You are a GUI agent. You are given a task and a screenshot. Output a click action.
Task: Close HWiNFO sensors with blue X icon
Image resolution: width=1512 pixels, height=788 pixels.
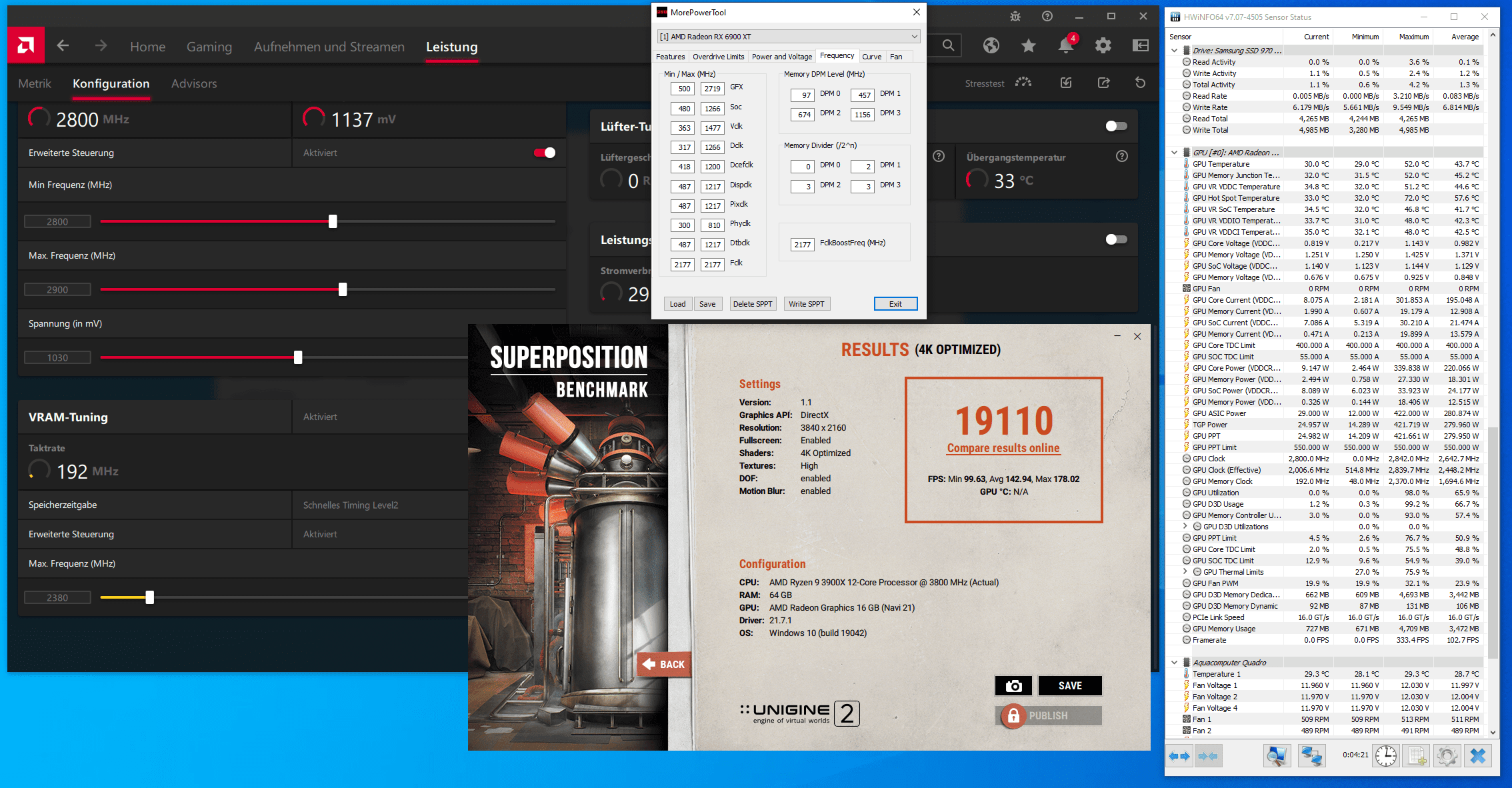(1478, 756)
